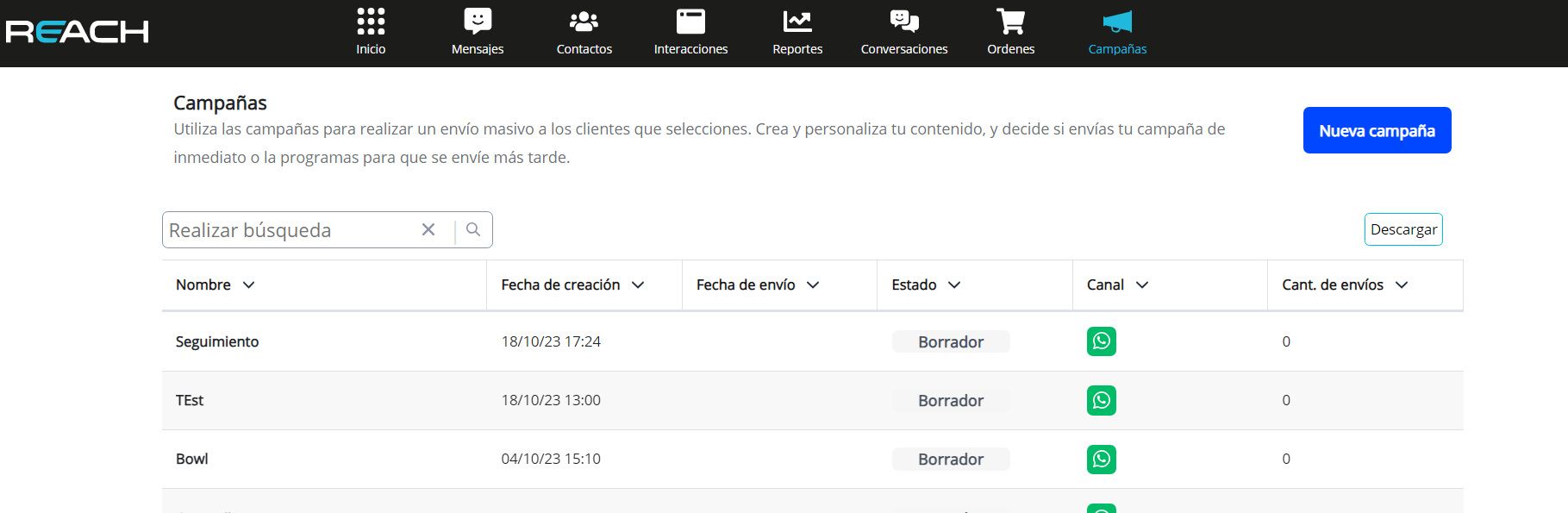Open the Campañas megaphone icon

(1117, 21)
